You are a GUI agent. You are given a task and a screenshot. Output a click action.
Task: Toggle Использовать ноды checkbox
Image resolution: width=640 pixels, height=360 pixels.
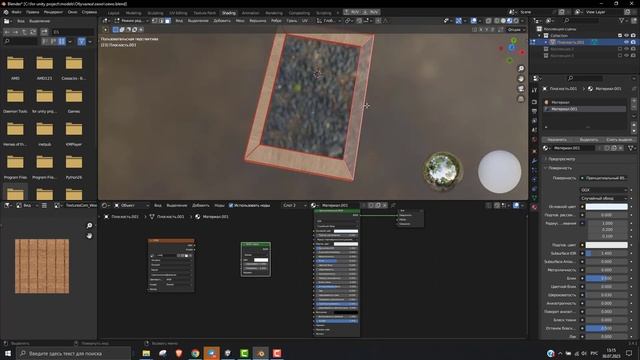[231, 205]
